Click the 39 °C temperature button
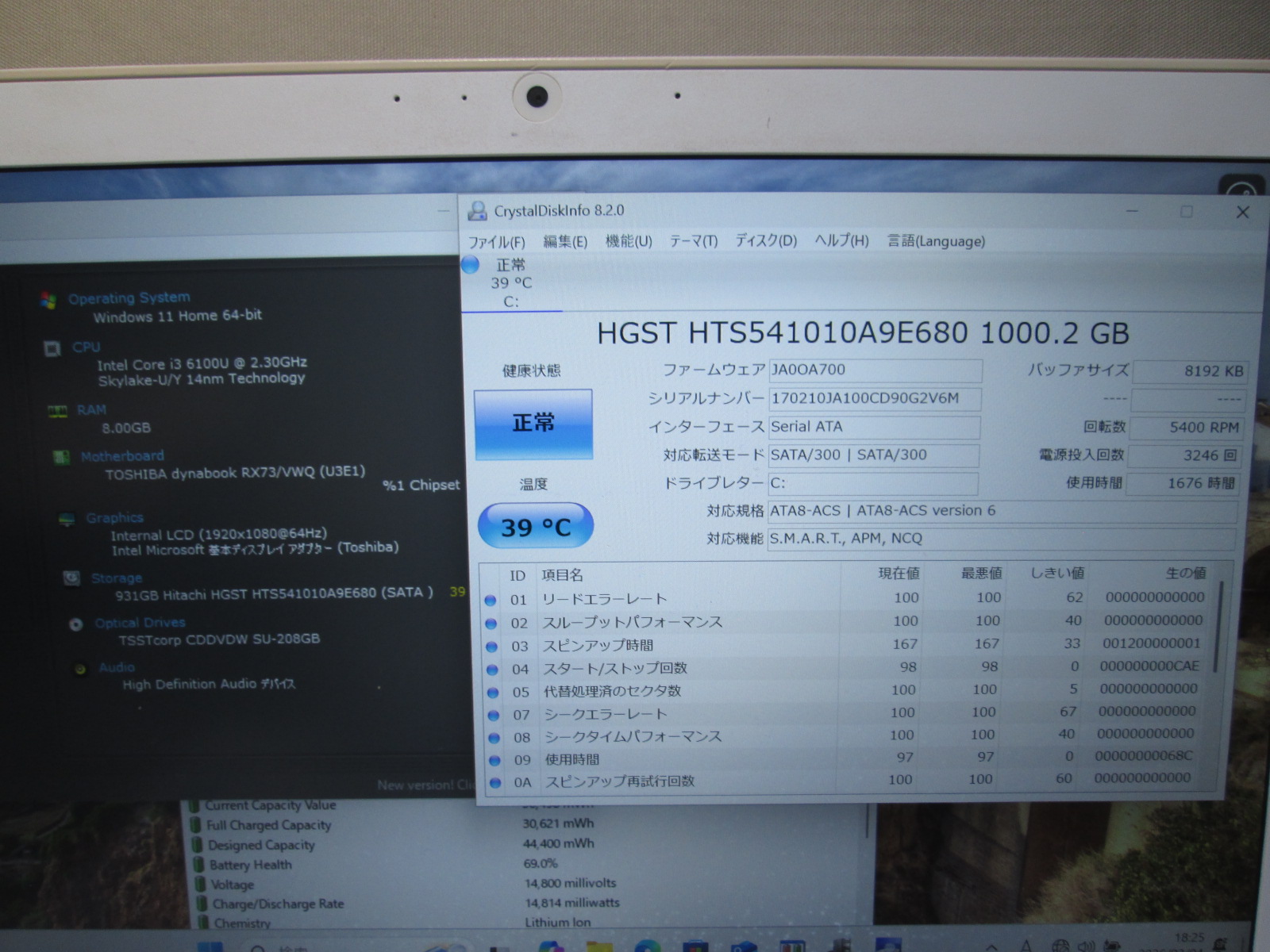This screenshot has width=1270, height=952. point(535,527)
